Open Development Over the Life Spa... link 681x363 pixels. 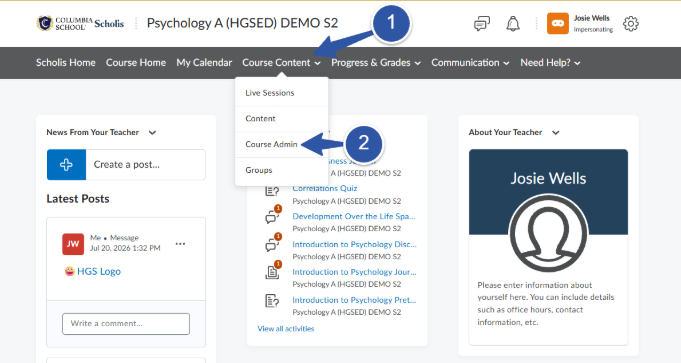pos(354,216)
